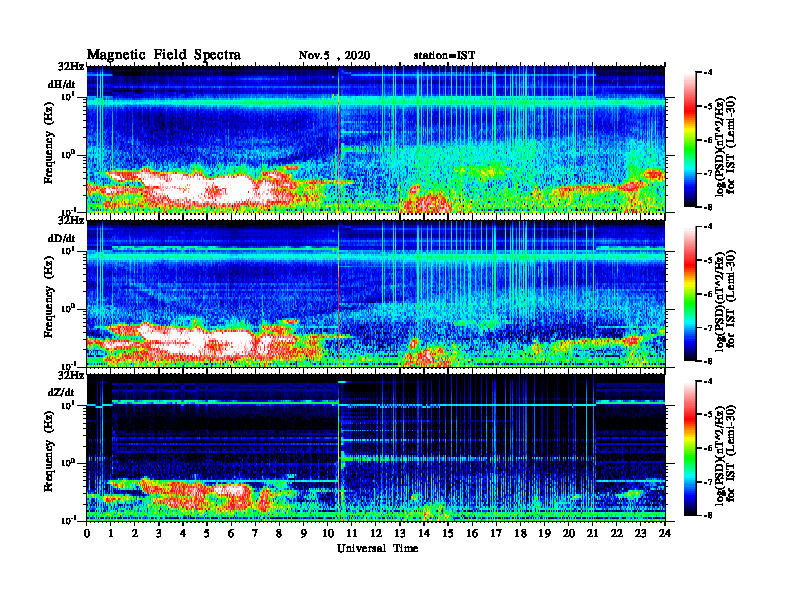Click the dD/dt panel label
This screenshot has width=792, height=612.
pyautogui.click(x=62, y=238)
